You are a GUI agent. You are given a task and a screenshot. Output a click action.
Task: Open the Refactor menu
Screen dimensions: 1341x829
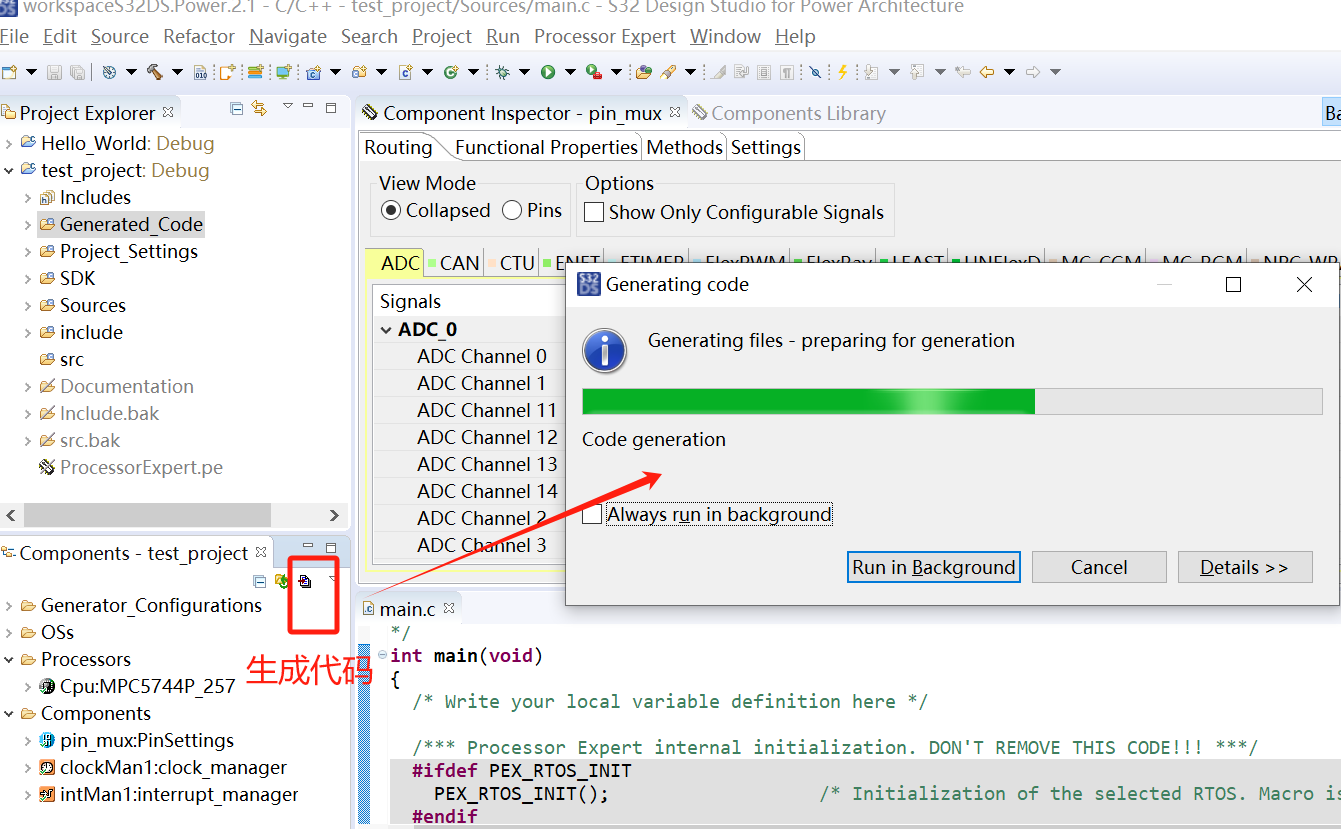point(198,36)
